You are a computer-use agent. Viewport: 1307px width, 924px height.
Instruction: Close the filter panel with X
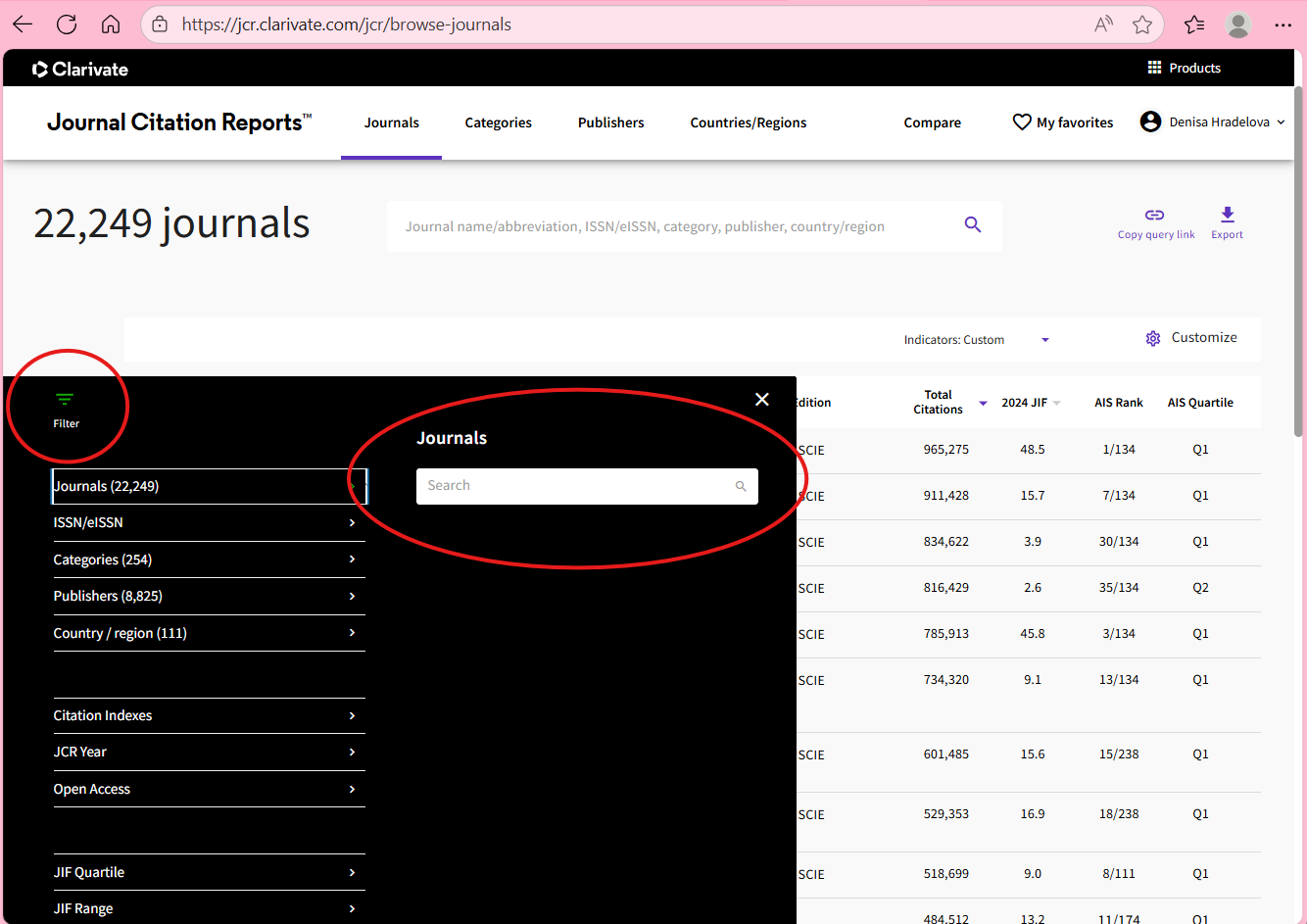point(762,400)
